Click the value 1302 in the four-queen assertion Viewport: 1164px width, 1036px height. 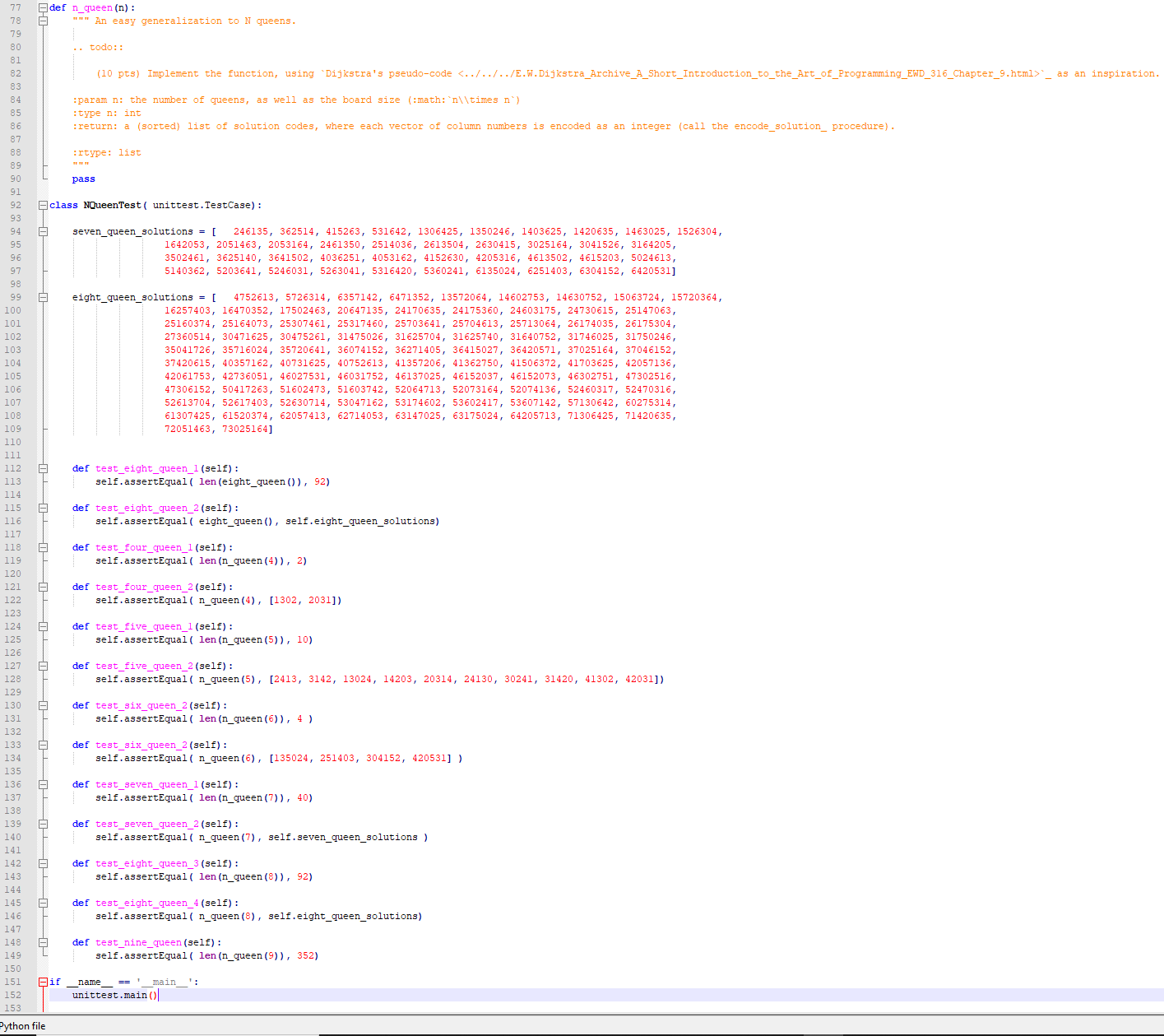tap(285, 600)
